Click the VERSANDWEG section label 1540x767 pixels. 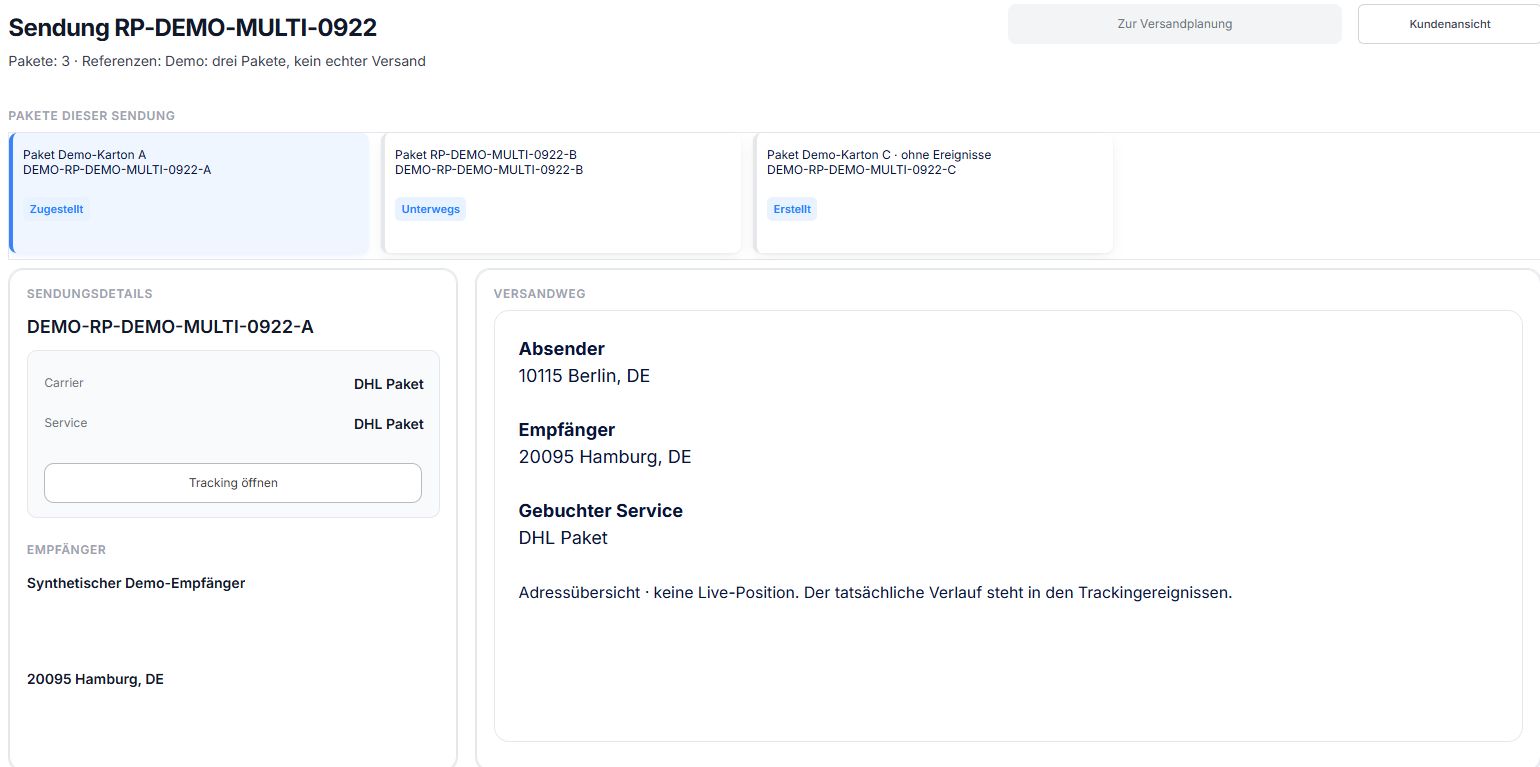tap(540, 294)
